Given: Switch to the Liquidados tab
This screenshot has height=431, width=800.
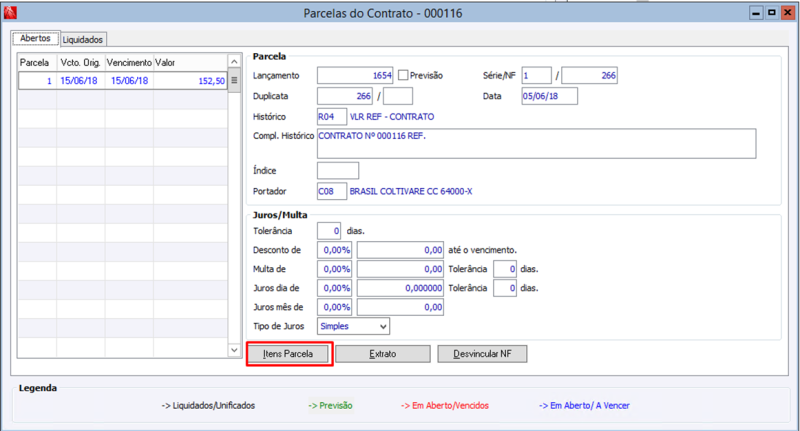Looking at the screenshot, I should click(x=83, y=39).
